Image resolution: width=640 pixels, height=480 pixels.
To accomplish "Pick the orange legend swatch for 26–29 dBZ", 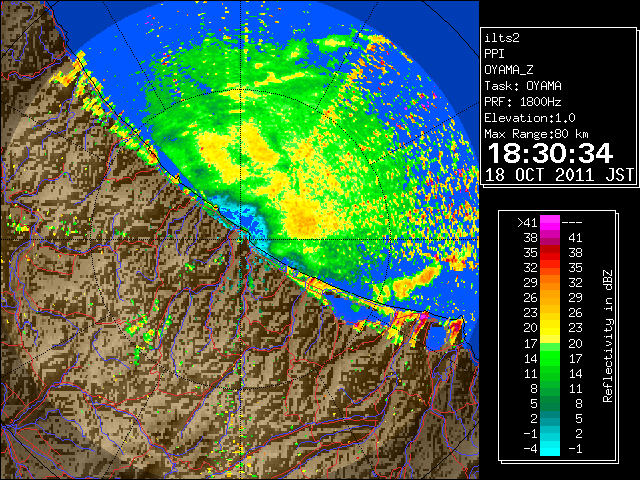I will pyautogui.click(x=550, y=298).
